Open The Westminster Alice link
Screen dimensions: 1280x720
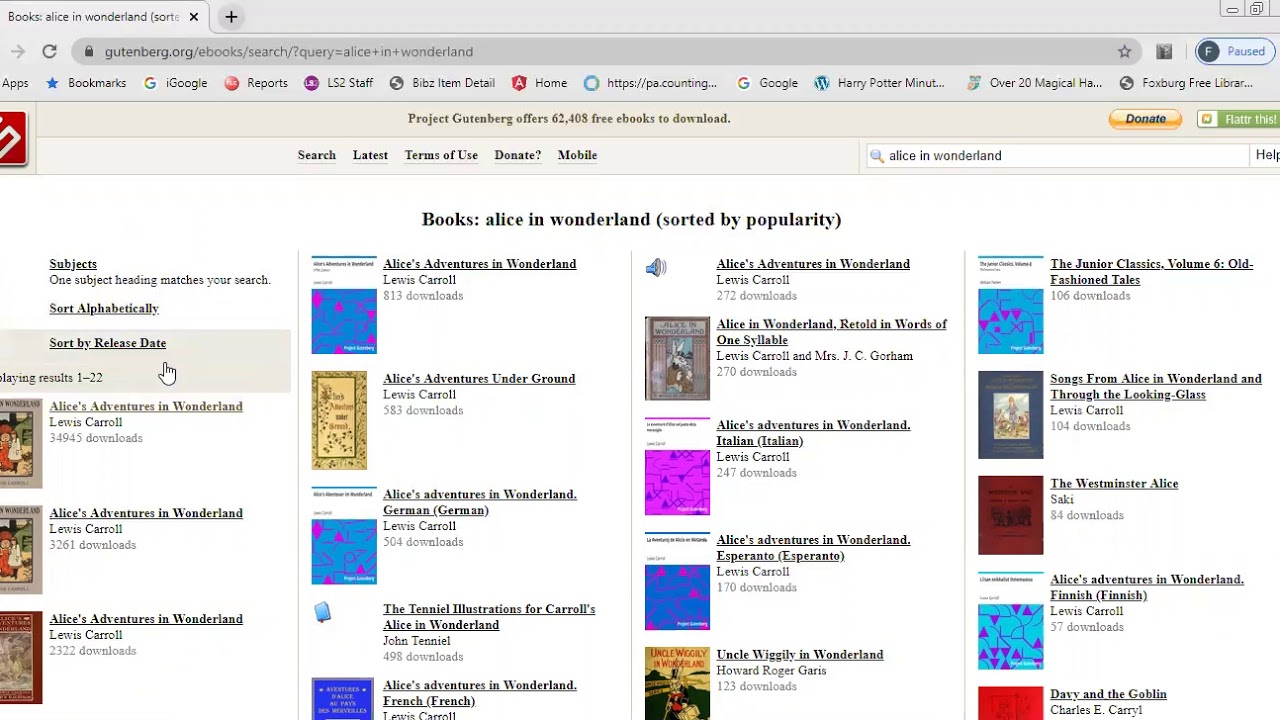pos(1114,484)
